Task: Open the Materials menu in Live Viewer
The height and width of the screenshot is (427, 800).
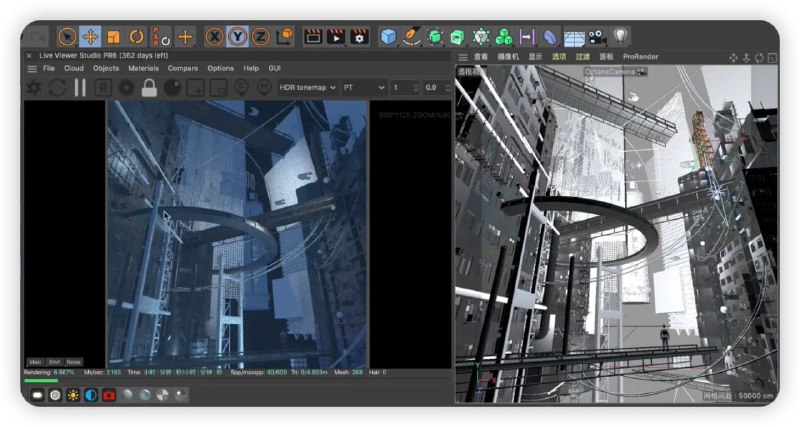Action: (143, 68)
